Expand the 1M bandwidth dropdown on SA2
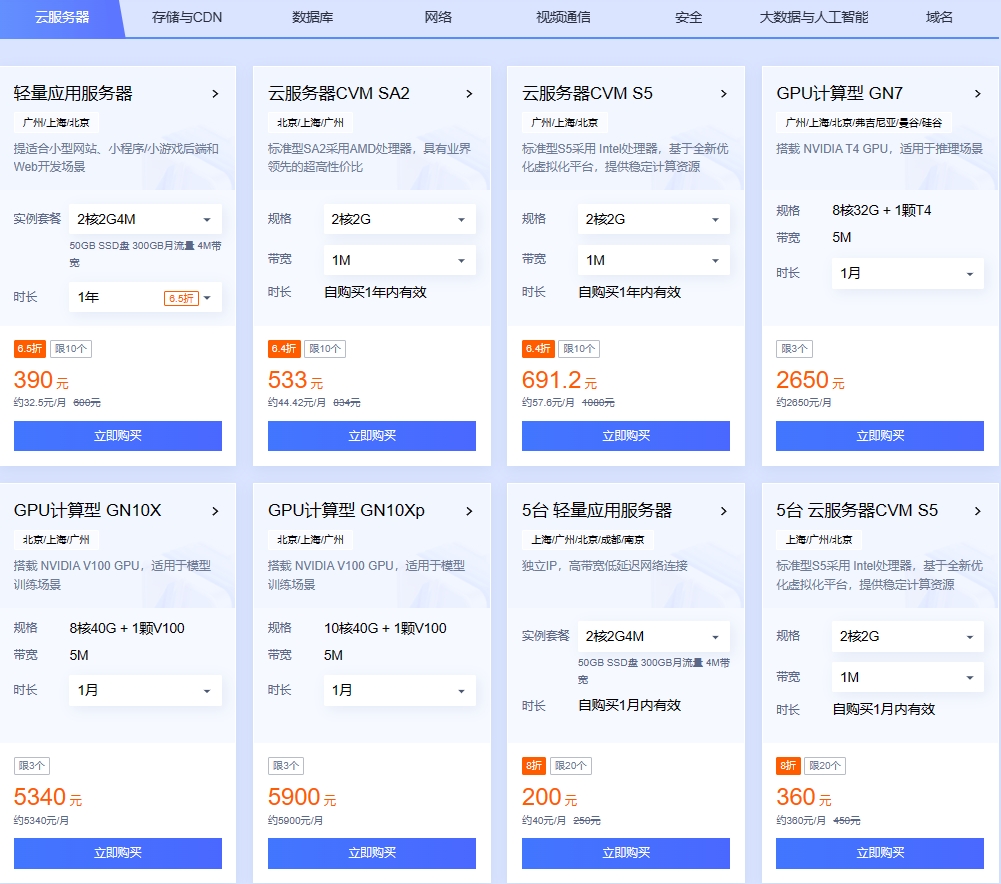 [399, 259]
